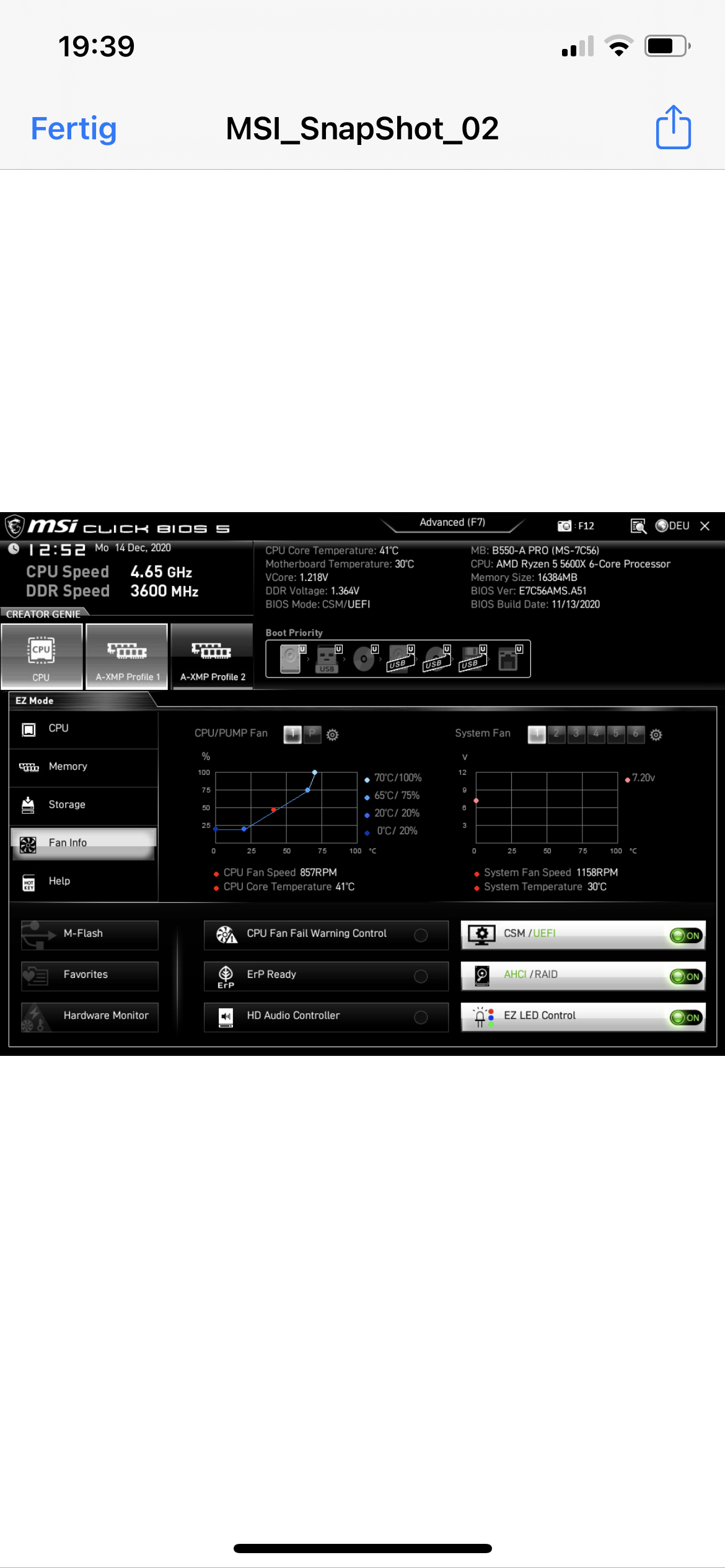The height and width of the screenshot is (1568, 725).
Task: Toggle AHCI/RAID ON switch
Action: (687, 977)
